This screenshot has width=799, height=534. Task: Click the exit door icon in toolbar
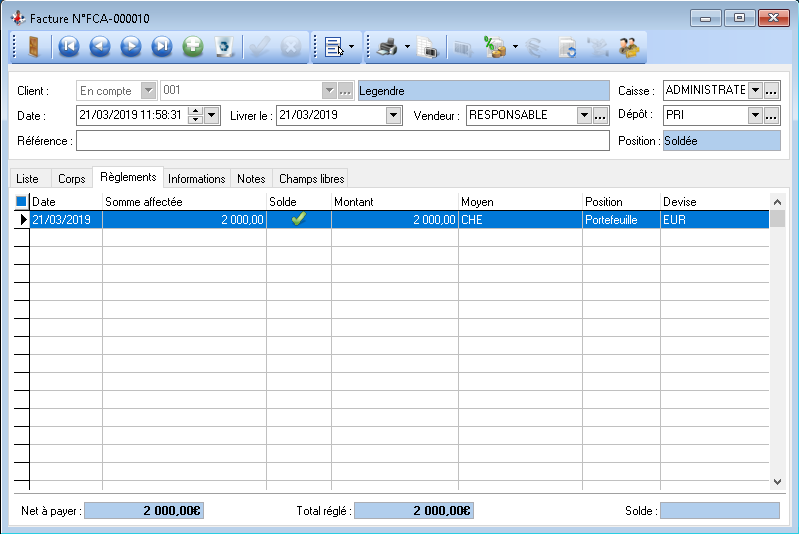tap(33, 46)
